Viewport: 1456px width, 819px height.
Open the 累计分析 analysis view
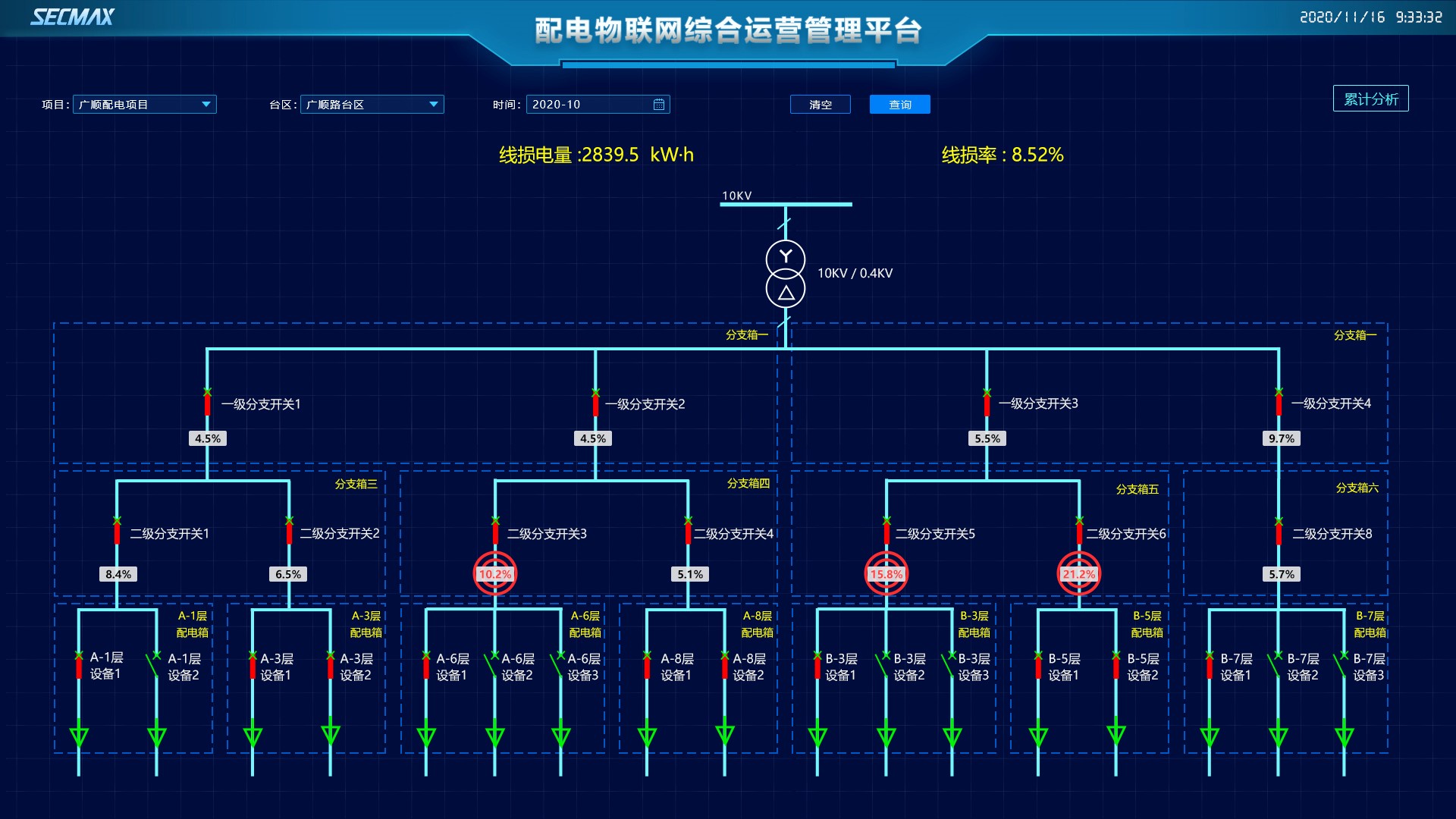coord(1370,99)
